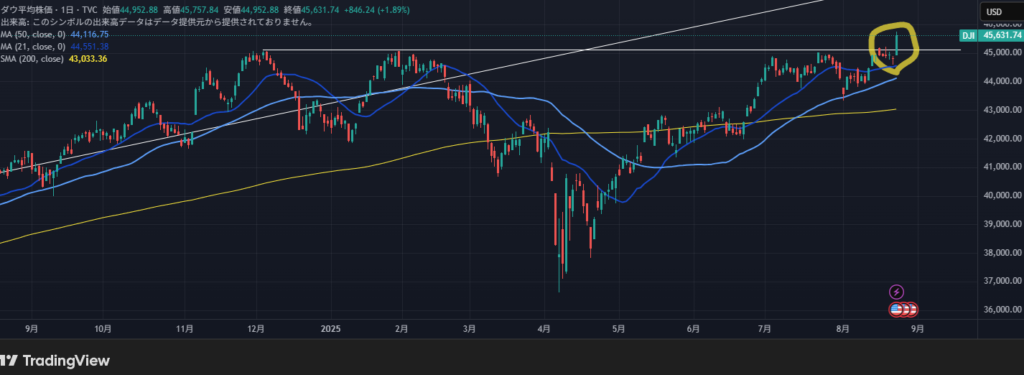Click the 4月 time axis label
The image size is (1024, 375).
(x=544, y=329)
